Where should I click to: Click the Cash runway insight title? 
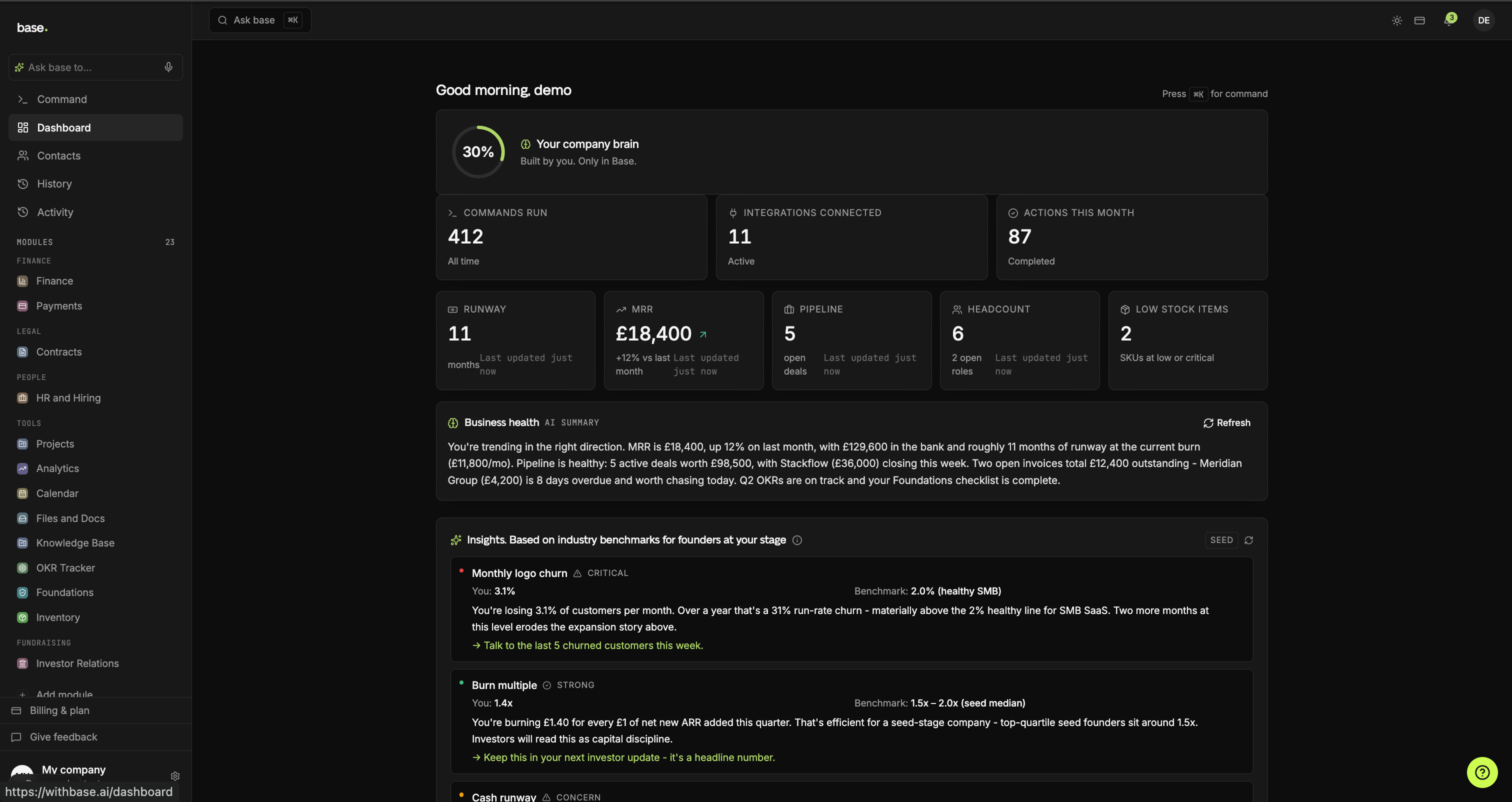point(503,796)
